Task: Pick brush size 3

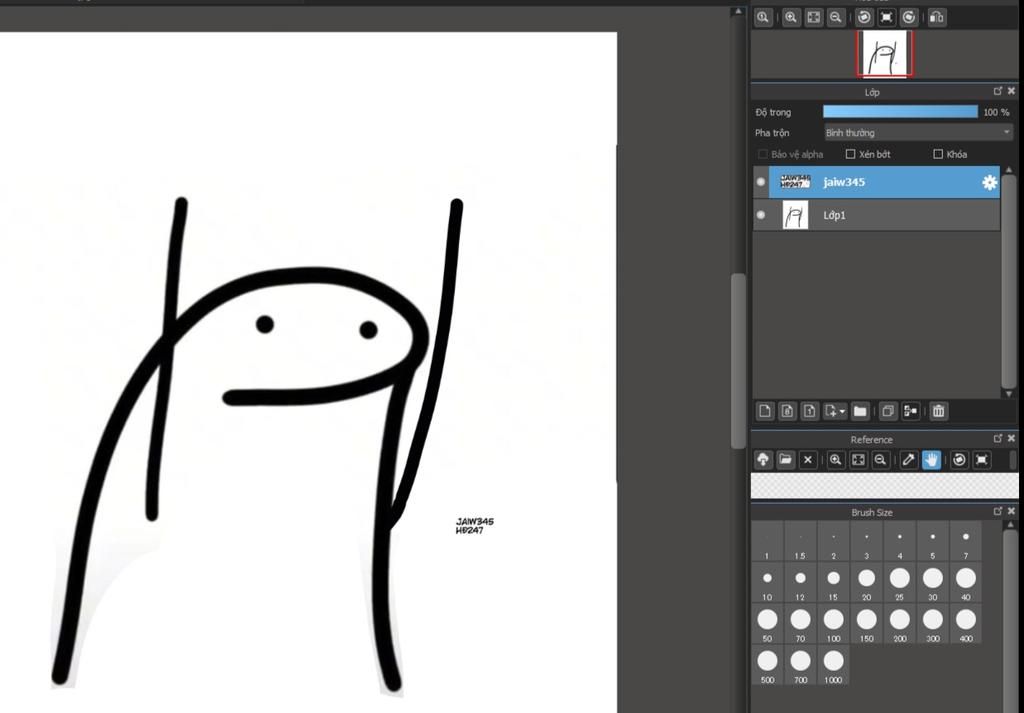Action: [867, 541]
